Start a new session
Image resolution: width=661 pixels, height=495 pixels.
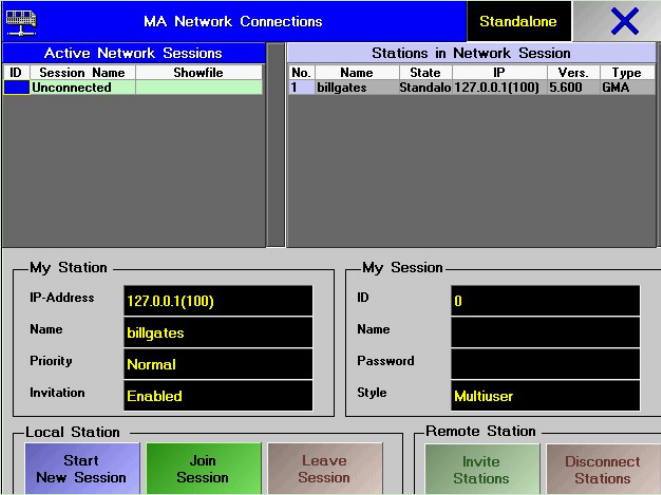pyautogui.click(x=82, y=468)
